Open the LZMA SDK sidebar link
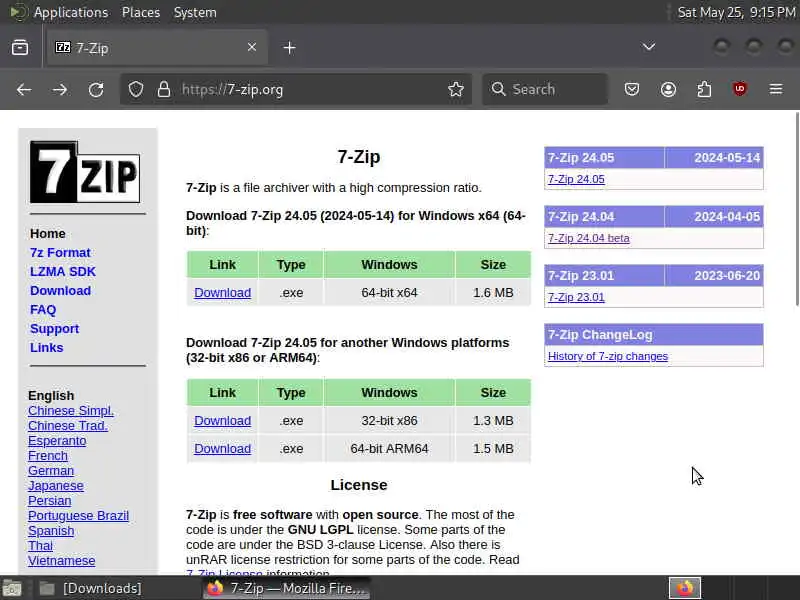 coord(63,271)
